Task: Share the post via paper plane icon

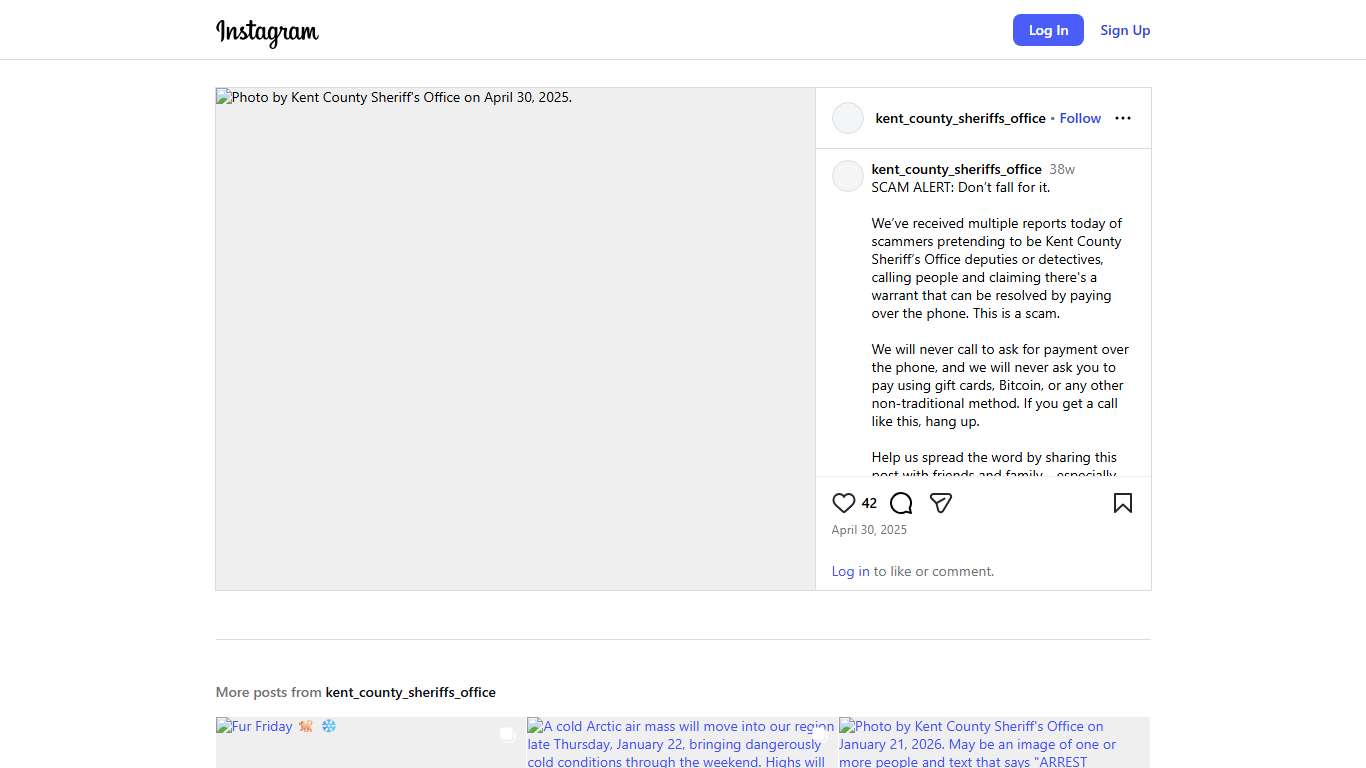Action: [x=940, y=503]
